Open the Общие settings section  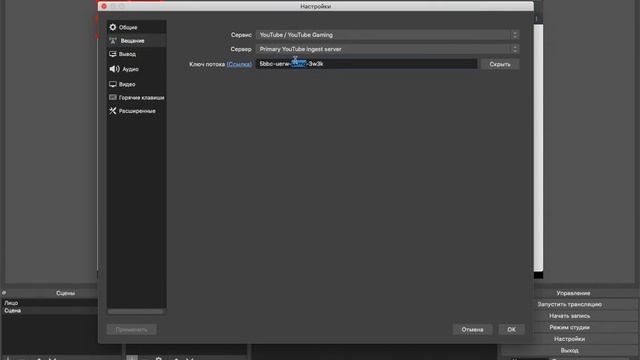[x=136, y=27]
